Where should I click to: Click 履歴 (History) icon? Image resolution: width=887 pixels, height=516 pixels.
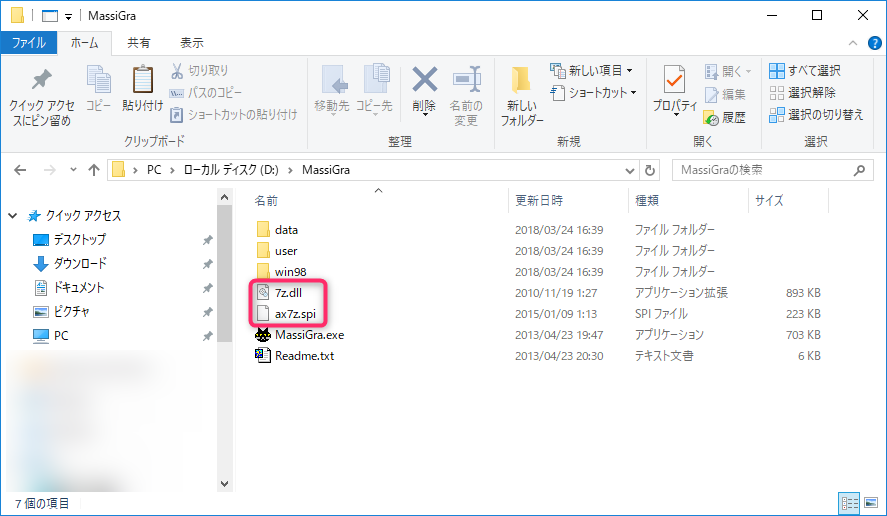point(711,118)
